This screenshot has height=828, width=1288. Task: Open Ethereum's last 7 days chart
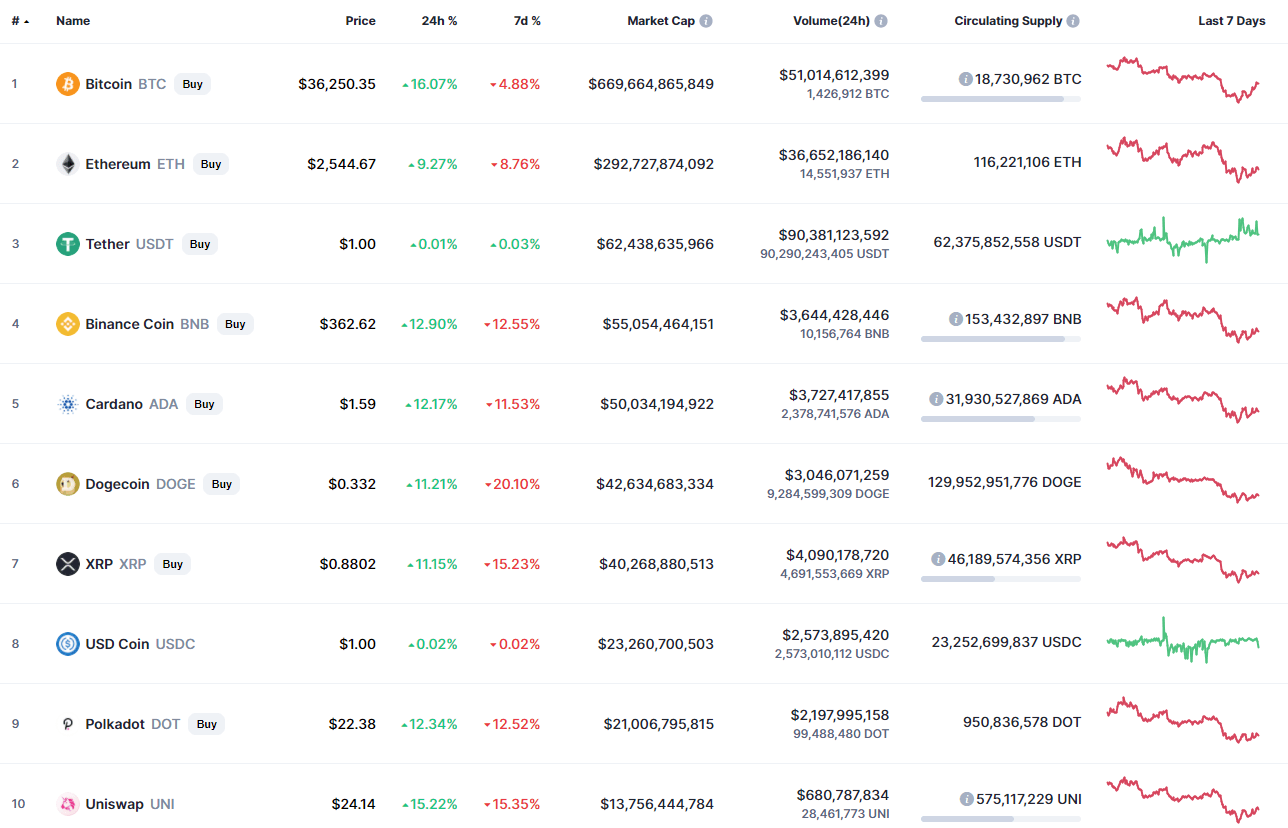point(1183,161)
